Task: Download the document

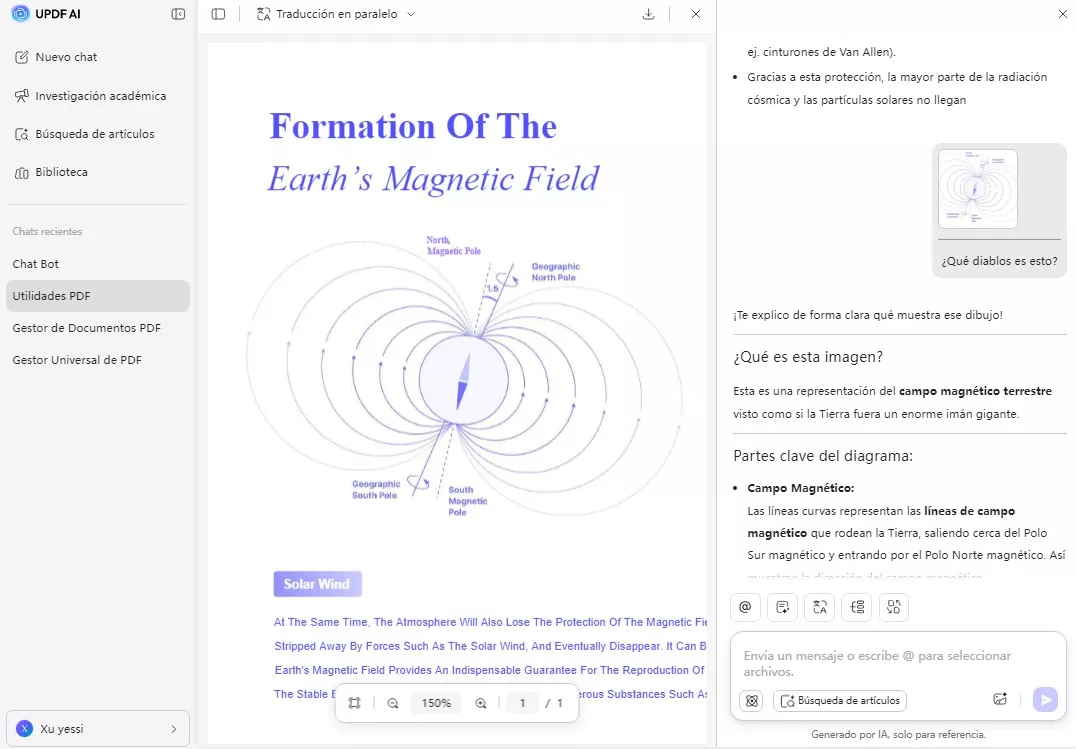Action: 648,14
